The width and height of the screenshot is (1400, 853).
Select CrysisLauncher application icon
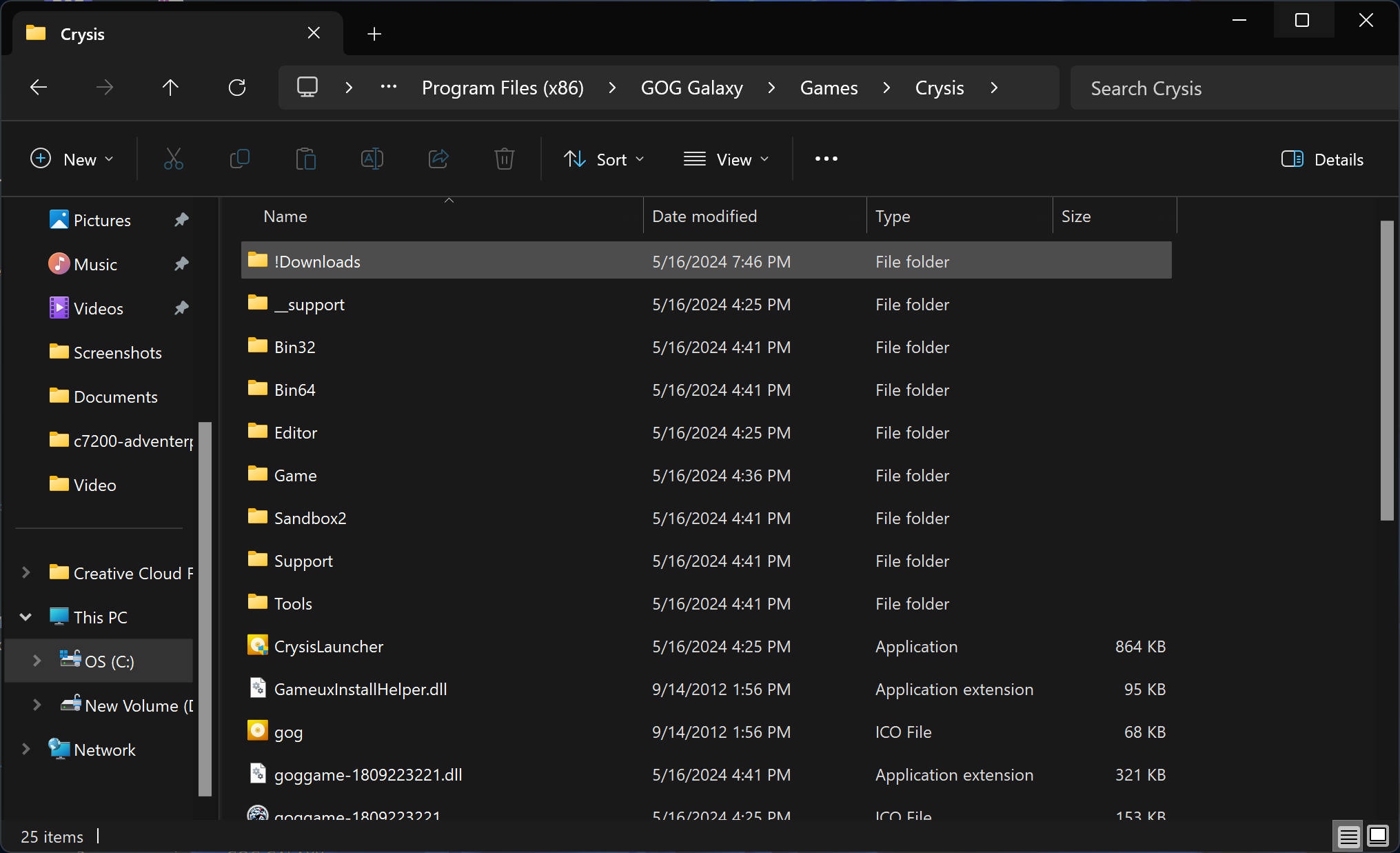[x=258, y=645]
